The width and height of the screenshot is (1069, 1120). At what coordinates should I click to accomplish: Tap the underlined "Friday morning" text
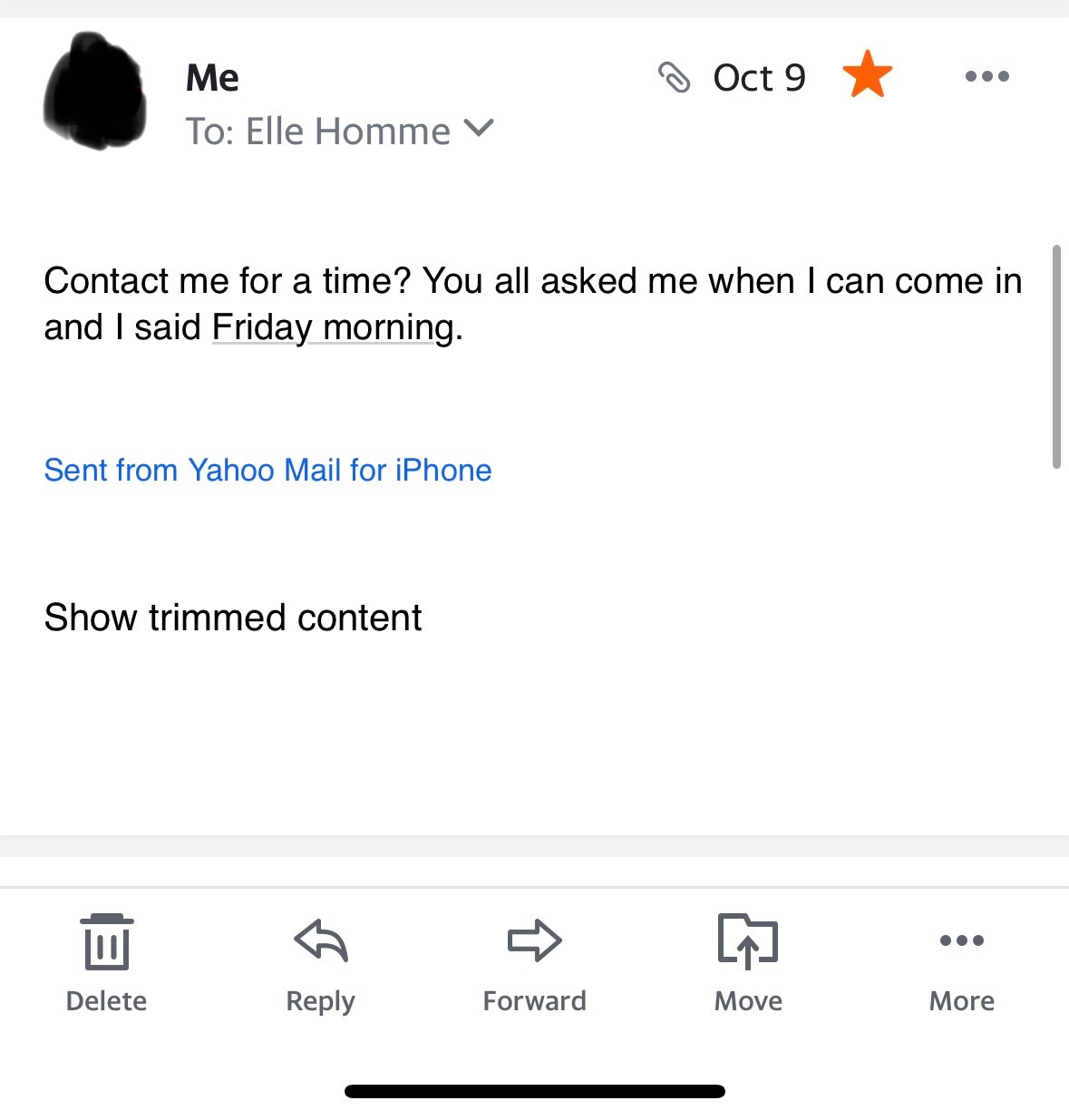click(x=333, y=327)
